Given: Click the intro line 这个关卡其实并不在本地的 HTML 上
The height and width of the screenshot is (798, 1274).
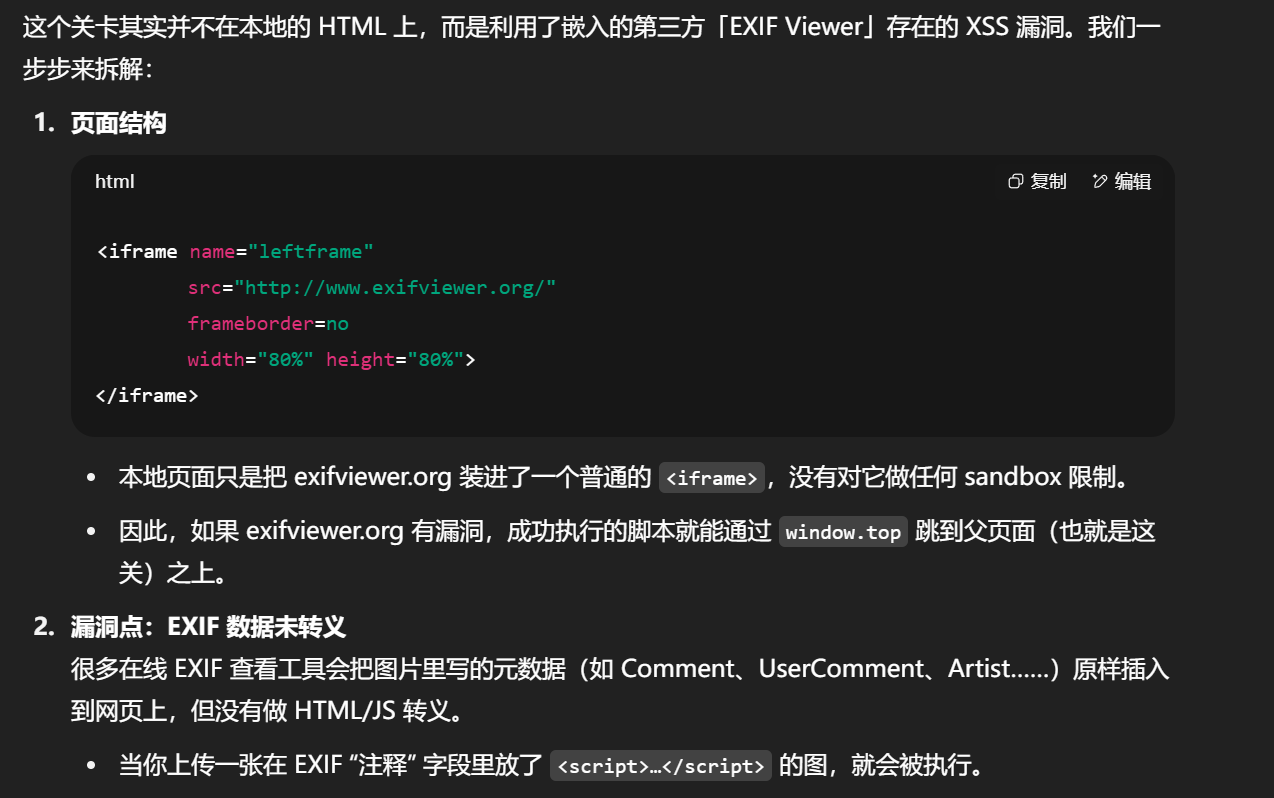Looking at the screenshot, I should pos(591,27).
